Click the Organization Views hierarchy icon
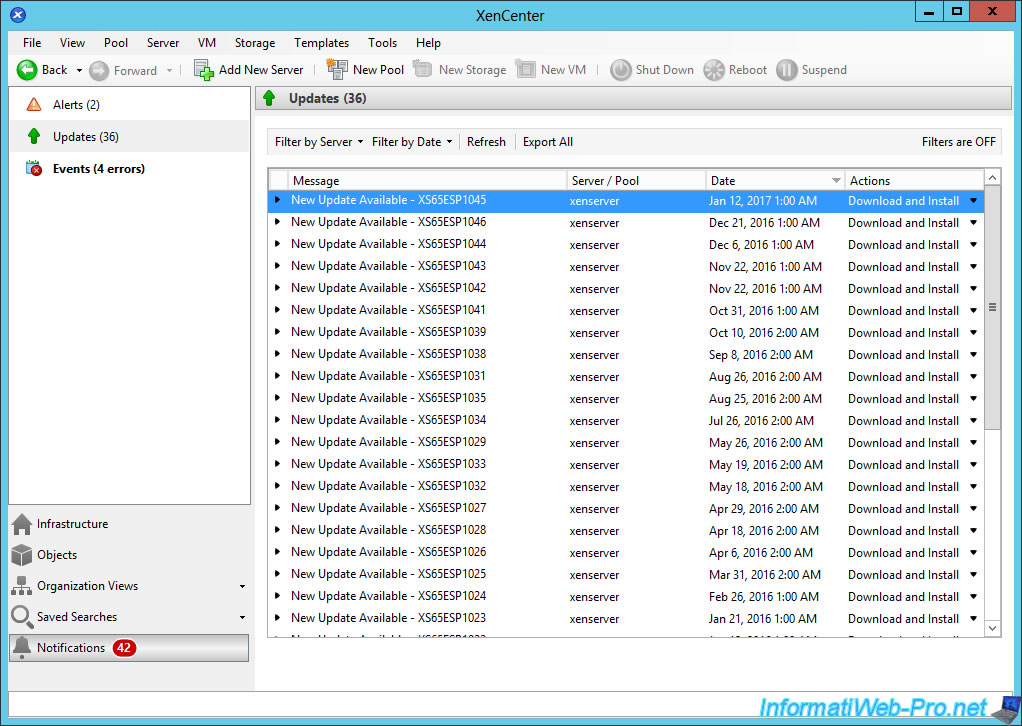 click(22, 586)
